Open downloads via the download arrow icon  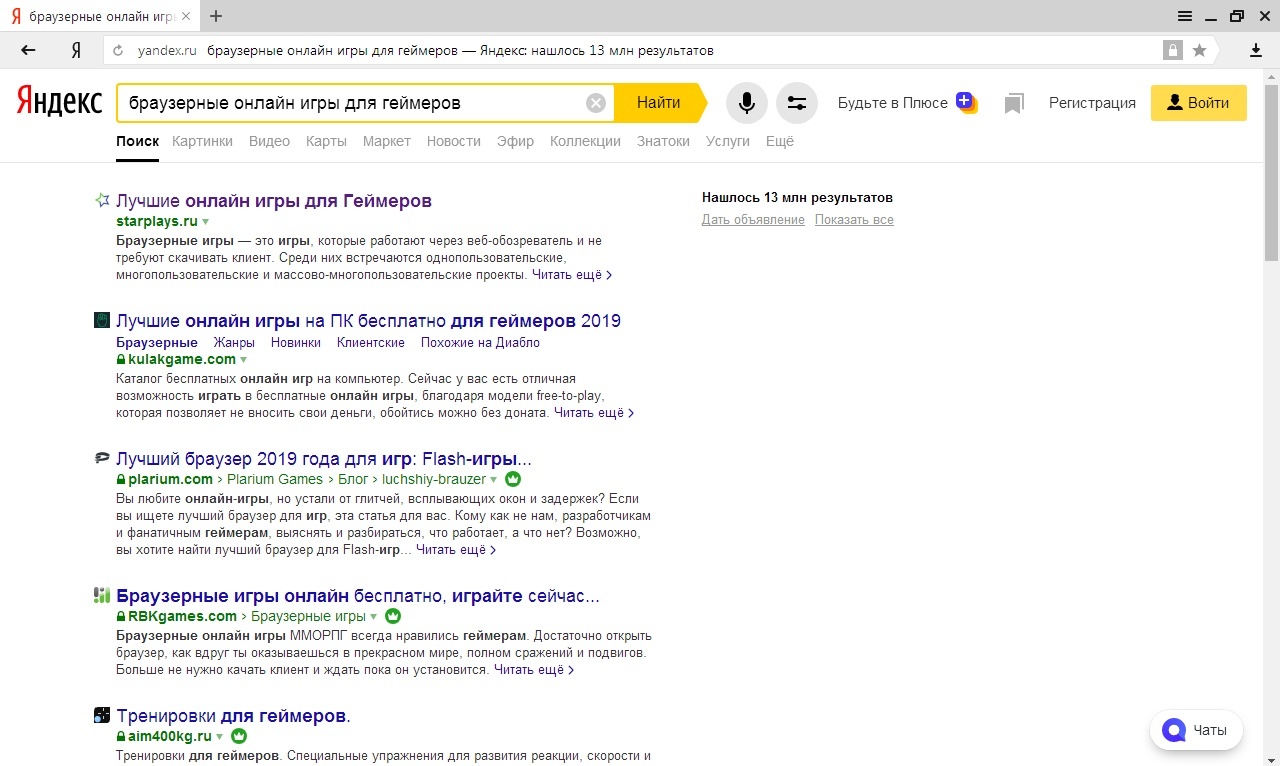click(1256, 50)
